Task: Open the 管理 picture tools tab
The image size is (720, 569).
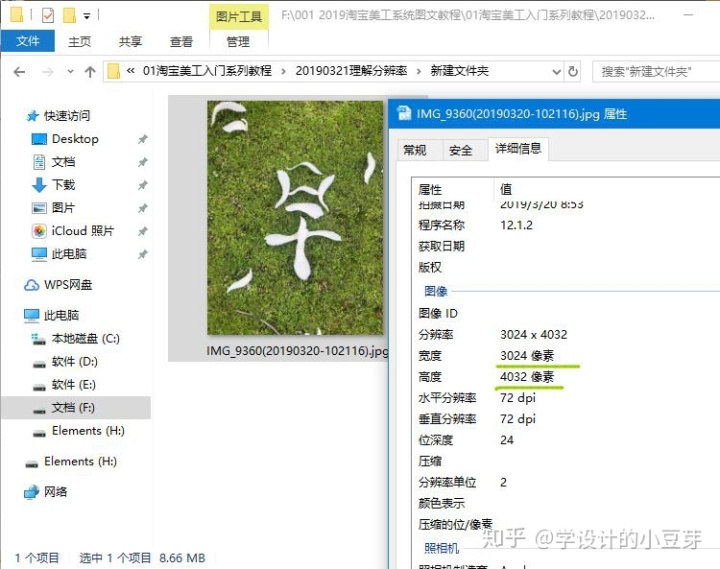Action: click(x=238, y=42)
